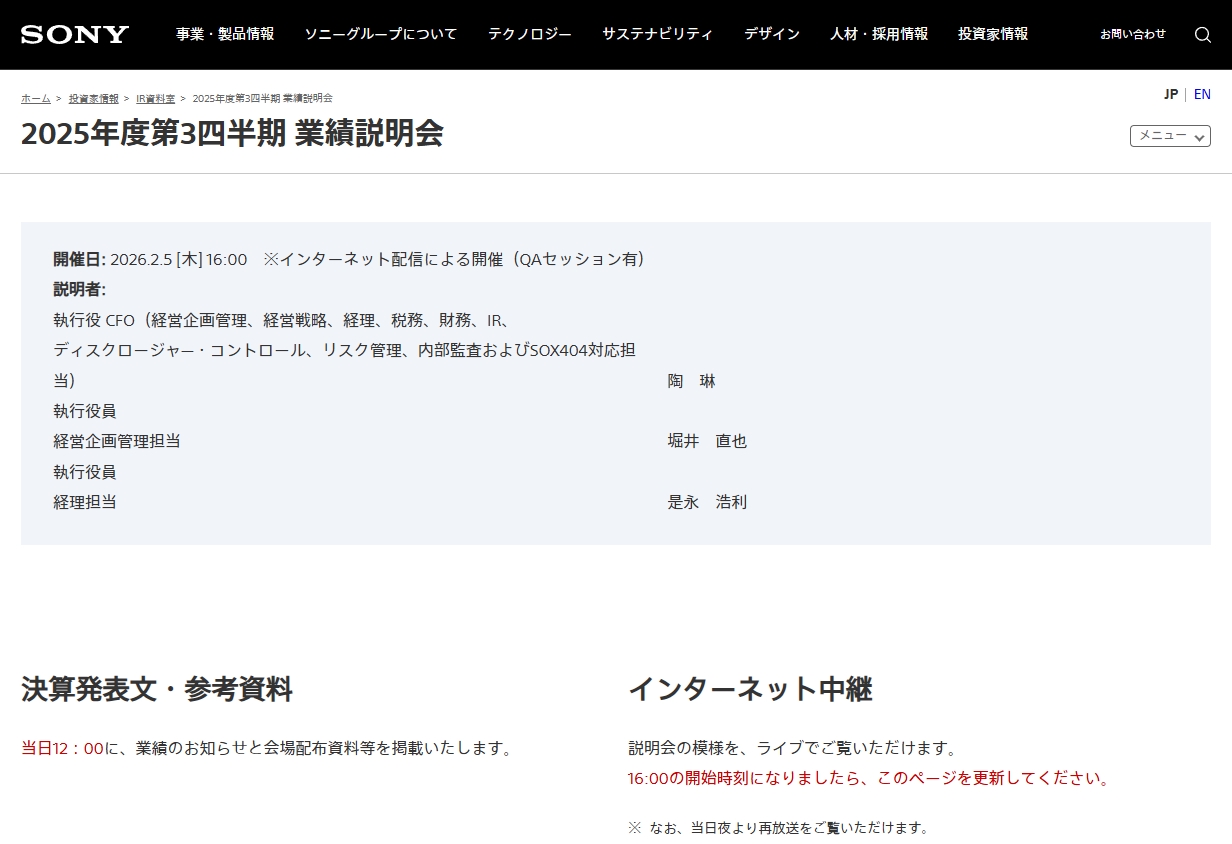
Task: Click 投資家情報 in the top navigation bar
Action: point(993,34)
